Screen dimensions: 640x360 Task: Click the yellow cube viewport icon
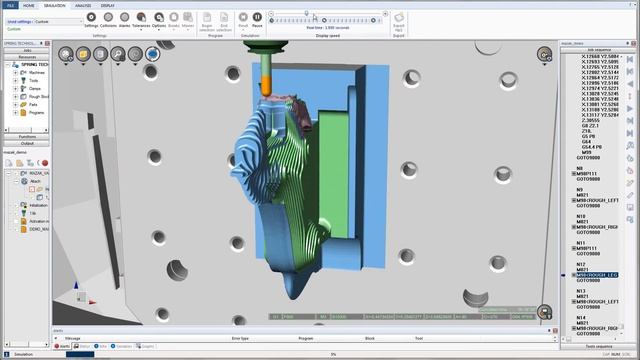[83, 54]
